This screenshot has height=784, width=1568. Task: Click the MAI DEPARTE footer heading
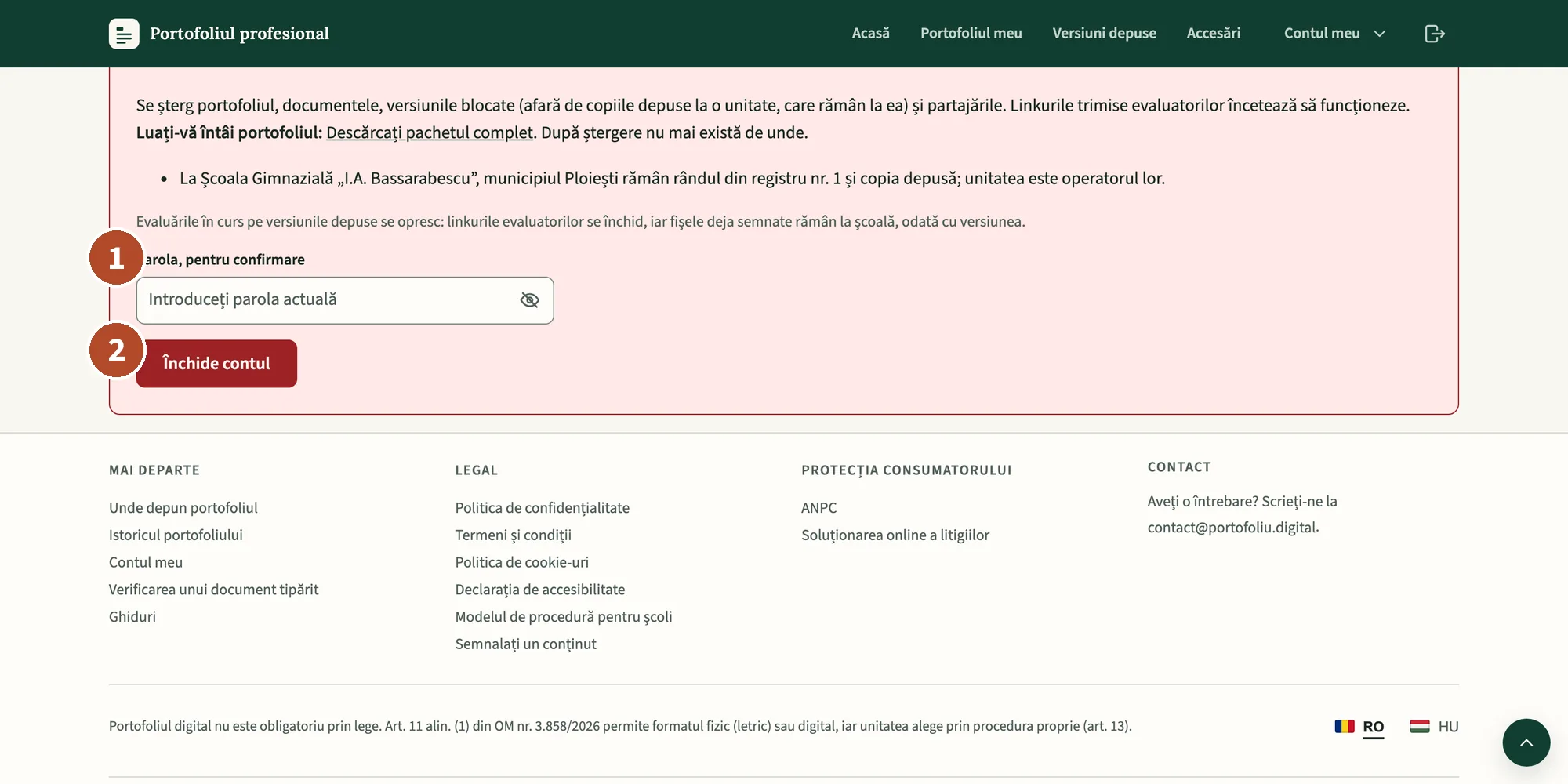(x=154, y=470)
